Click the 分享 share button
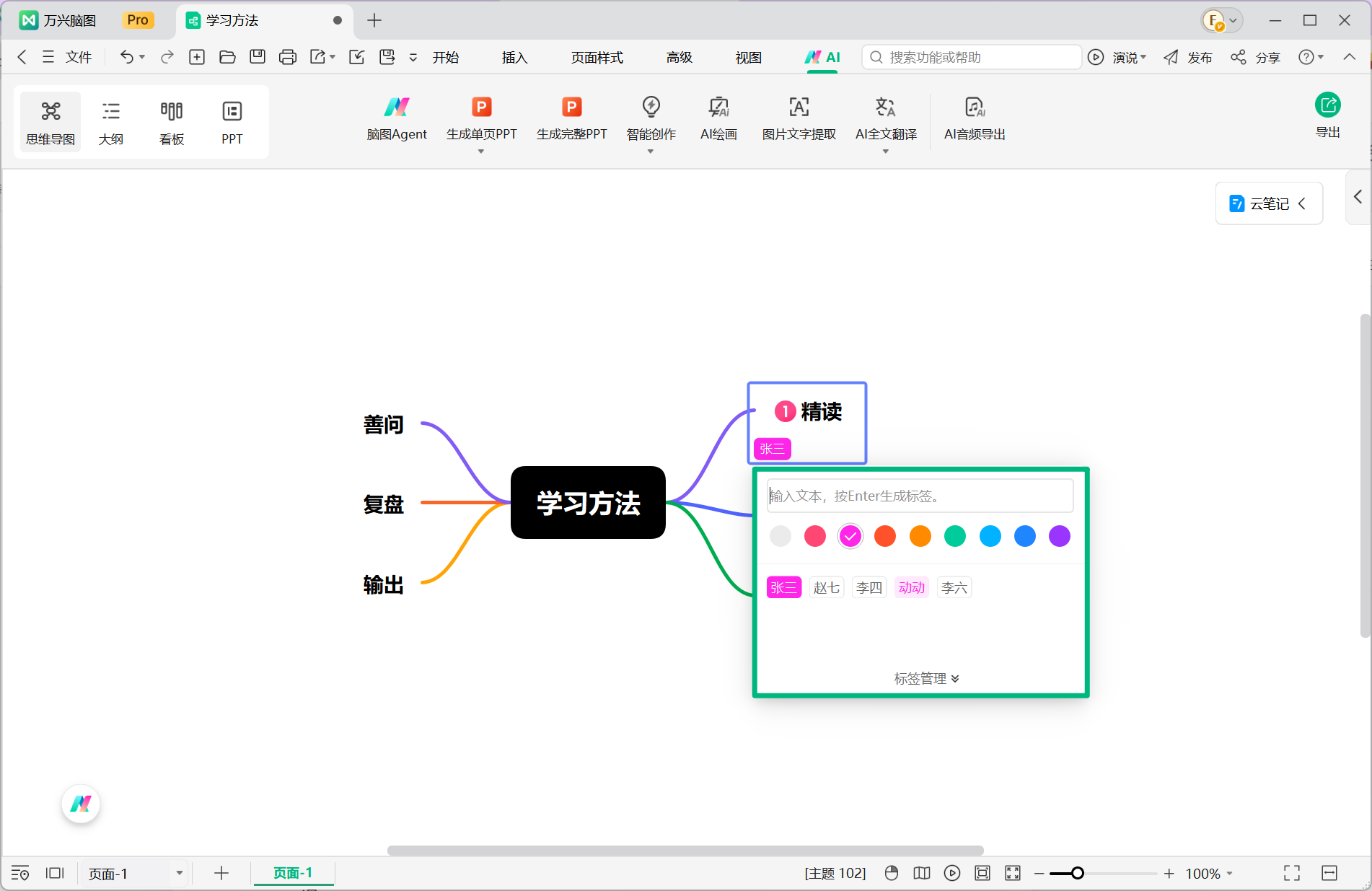 pos(1255,57)
